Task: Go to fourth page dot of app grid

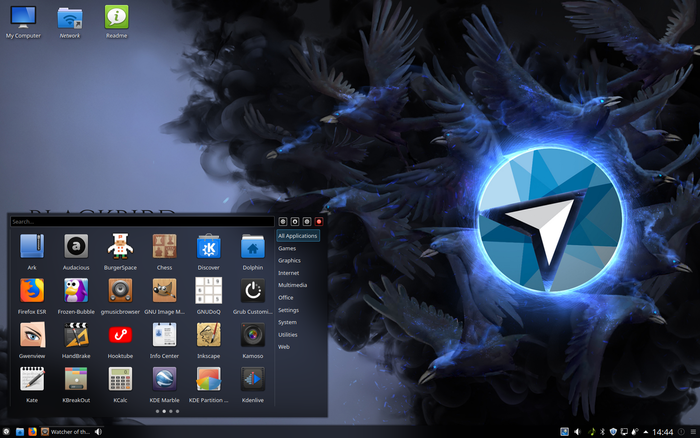Action: coord(177,411)
